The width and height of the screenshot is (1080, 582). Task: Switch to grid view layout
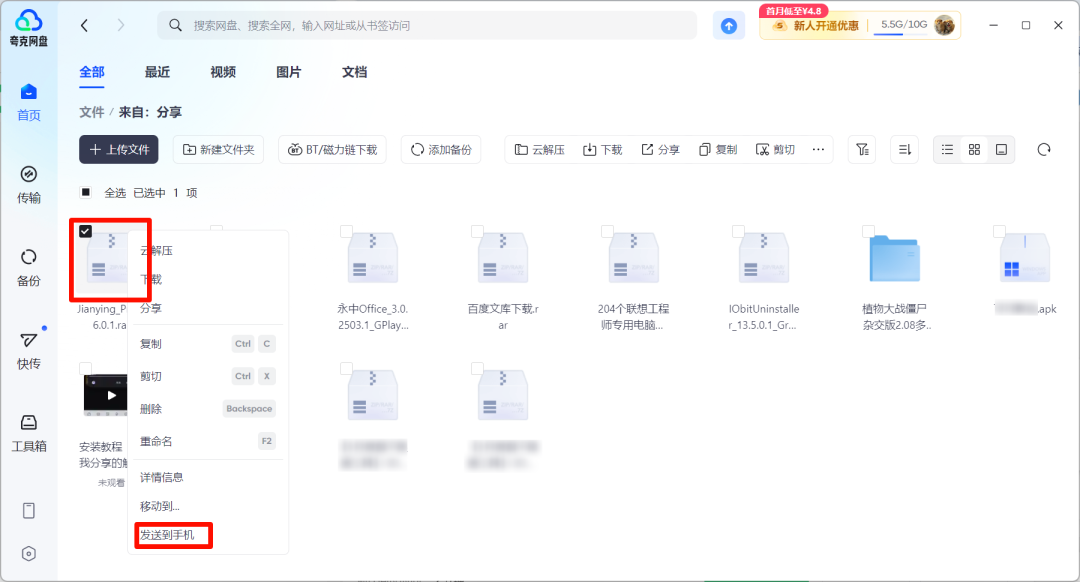[x=974, y=149]
